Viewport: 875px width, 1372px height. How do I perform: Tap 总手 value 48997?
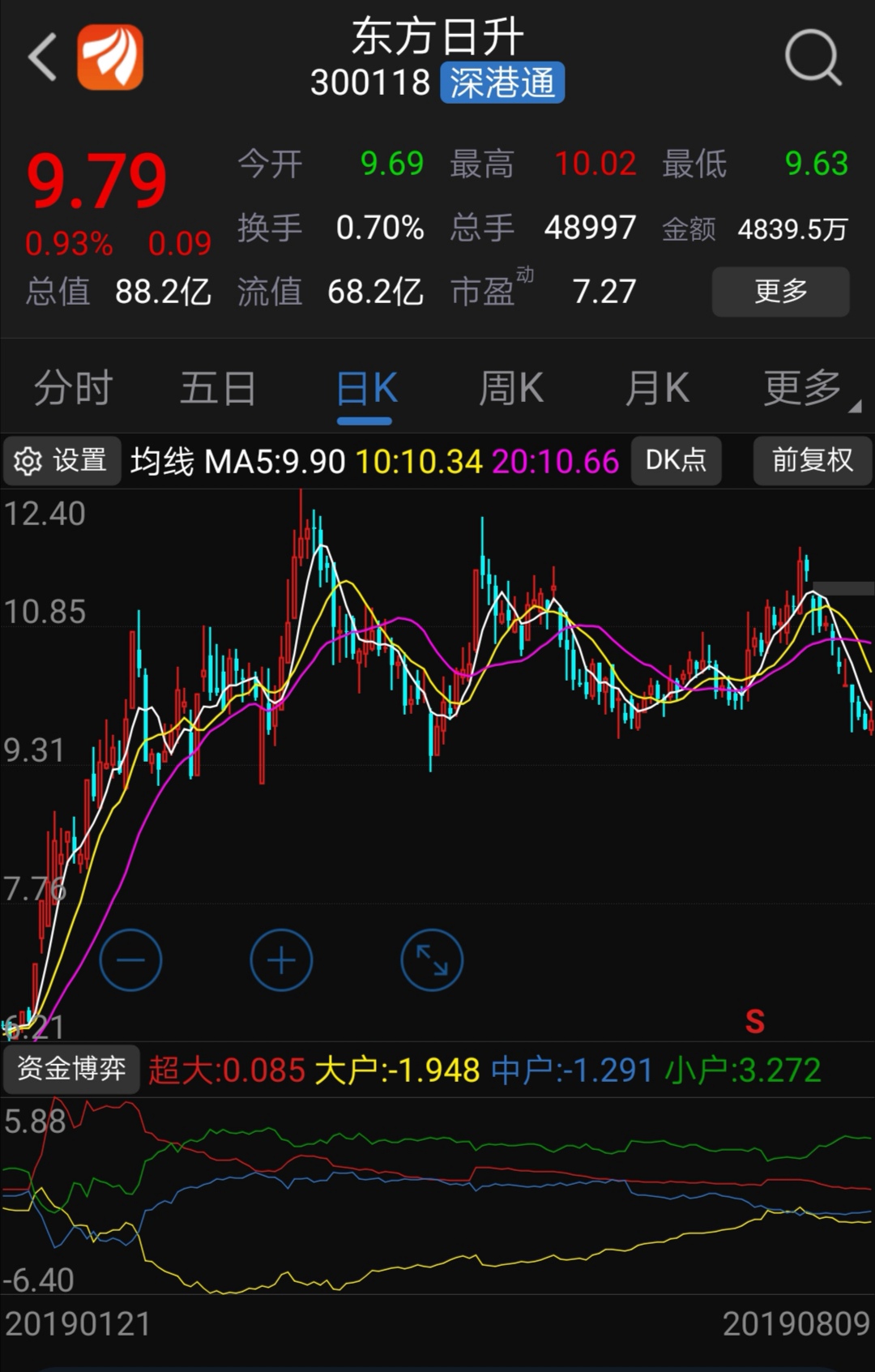tap(590, 228)
